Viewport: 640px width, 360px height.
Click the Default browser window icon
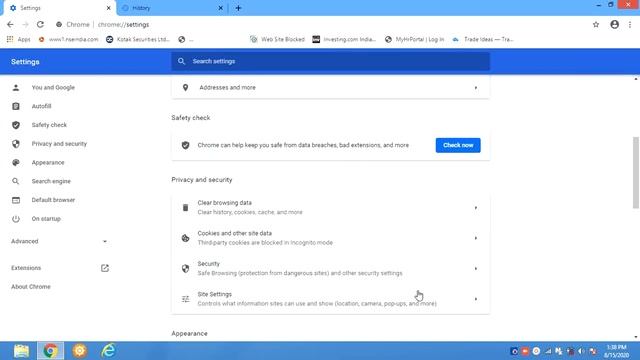coord(16,200)
